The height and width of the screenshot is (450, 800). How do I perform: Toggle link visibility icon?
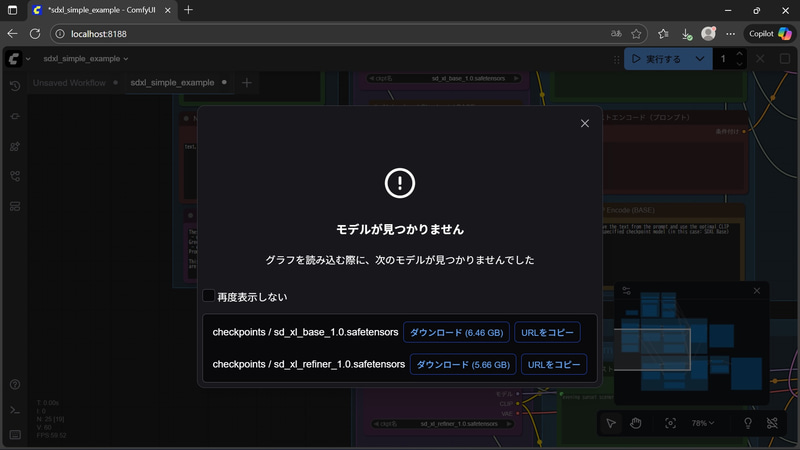tap(772, 423)
